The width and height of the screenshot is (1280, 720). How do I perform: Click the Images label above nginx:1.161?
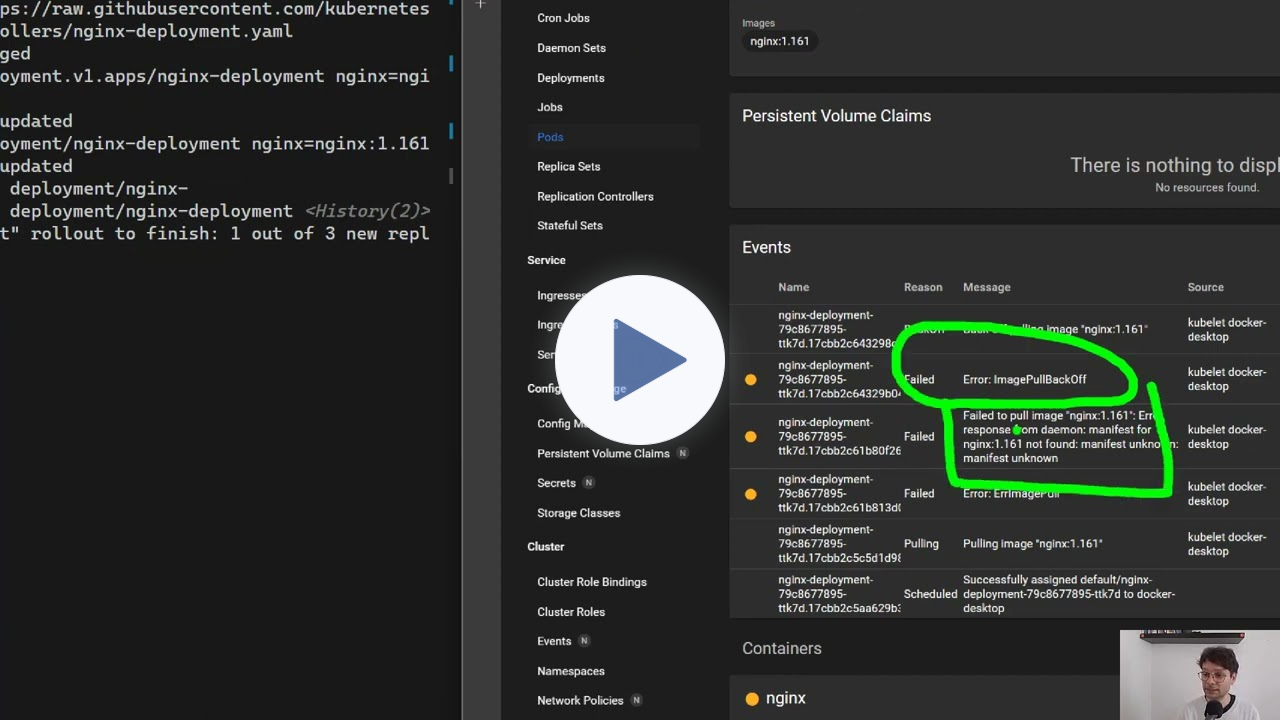758,23
